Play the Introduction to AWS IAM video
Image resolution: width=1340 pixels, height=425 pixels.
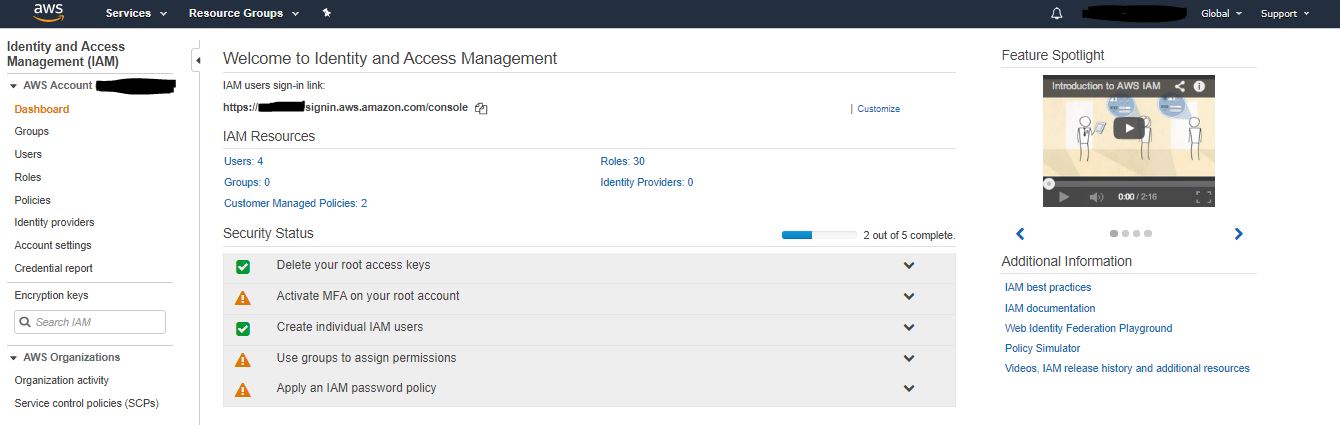pyautogui.click(x=1129, y=128)
